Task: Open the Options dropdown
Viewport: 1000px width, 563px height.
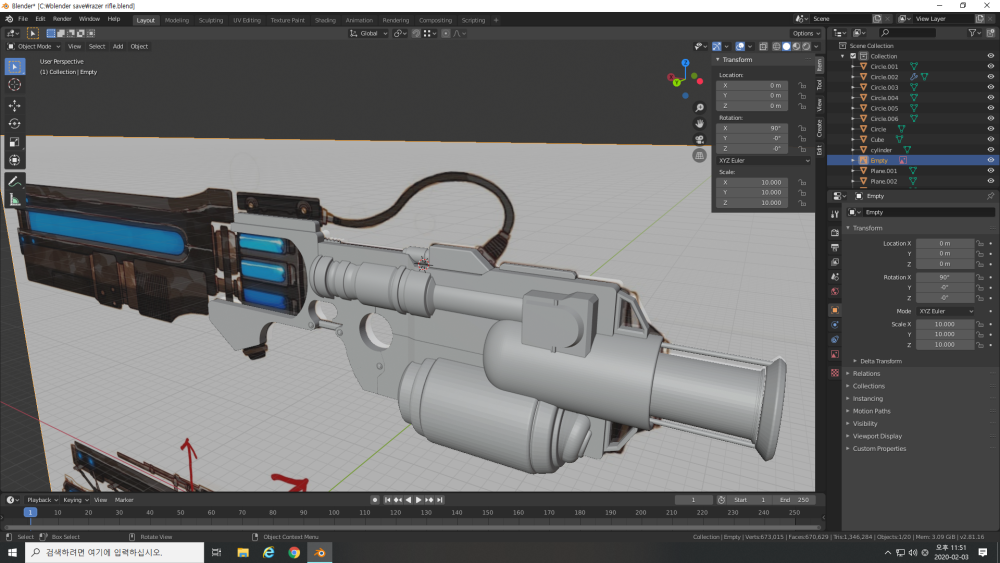Action: point(806,33)
